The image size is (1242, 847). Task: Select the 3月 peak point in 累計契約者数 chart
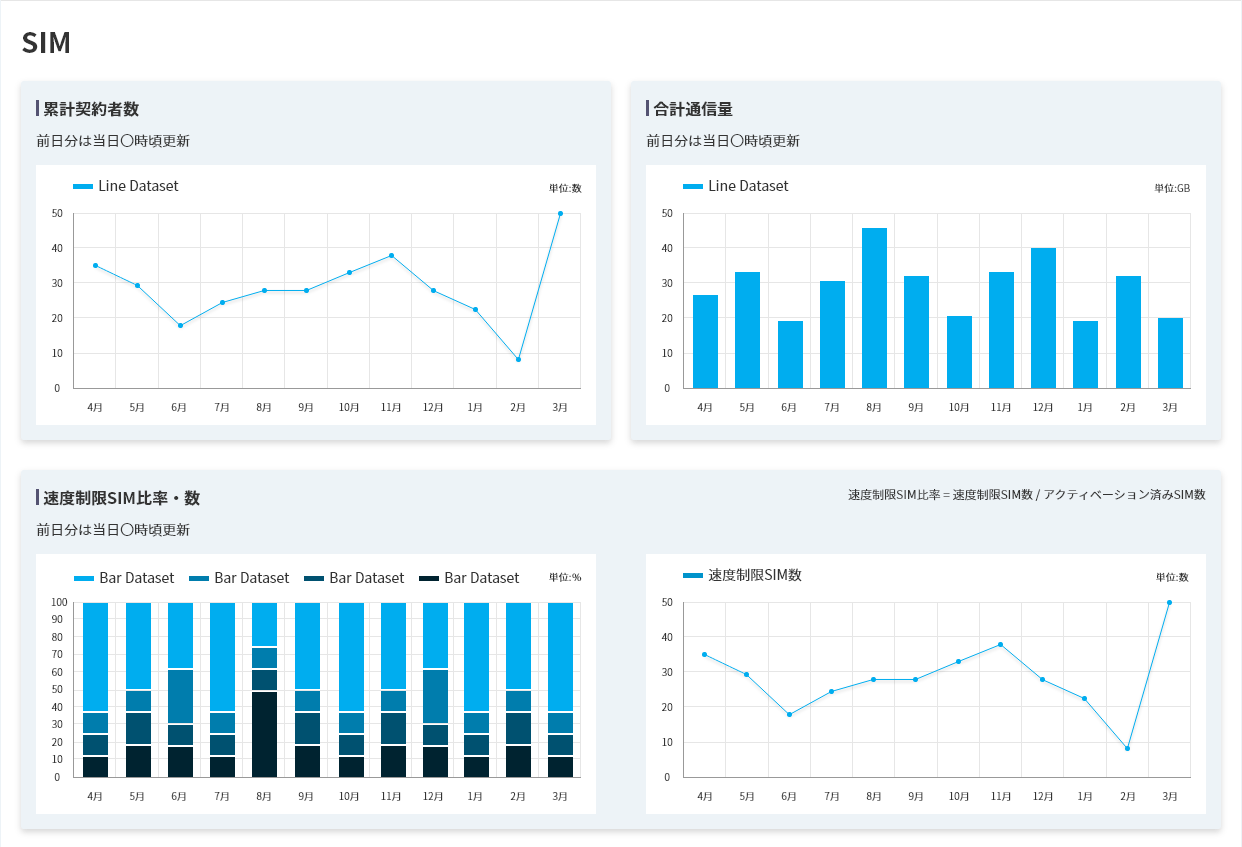[560, 213]
